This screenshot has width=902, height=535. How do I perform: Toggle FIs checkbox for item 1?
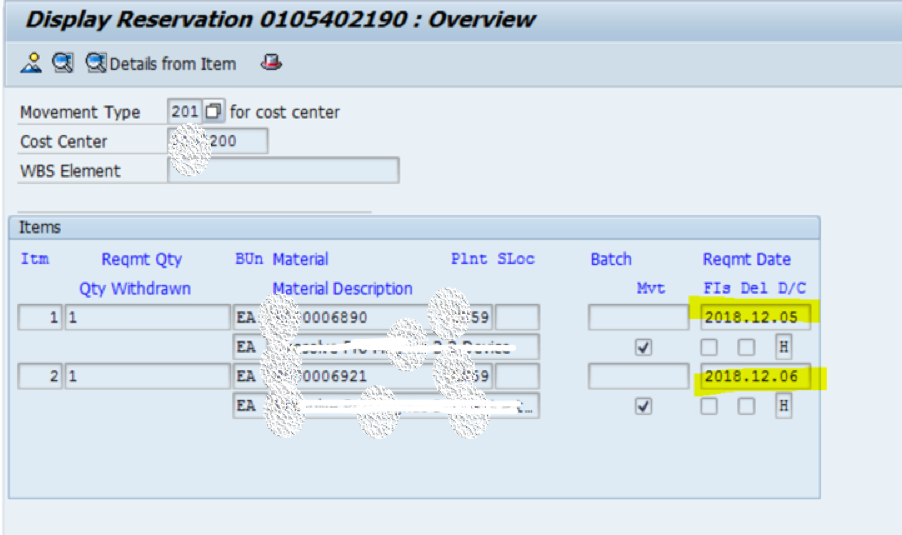click(x=709, y=347)
